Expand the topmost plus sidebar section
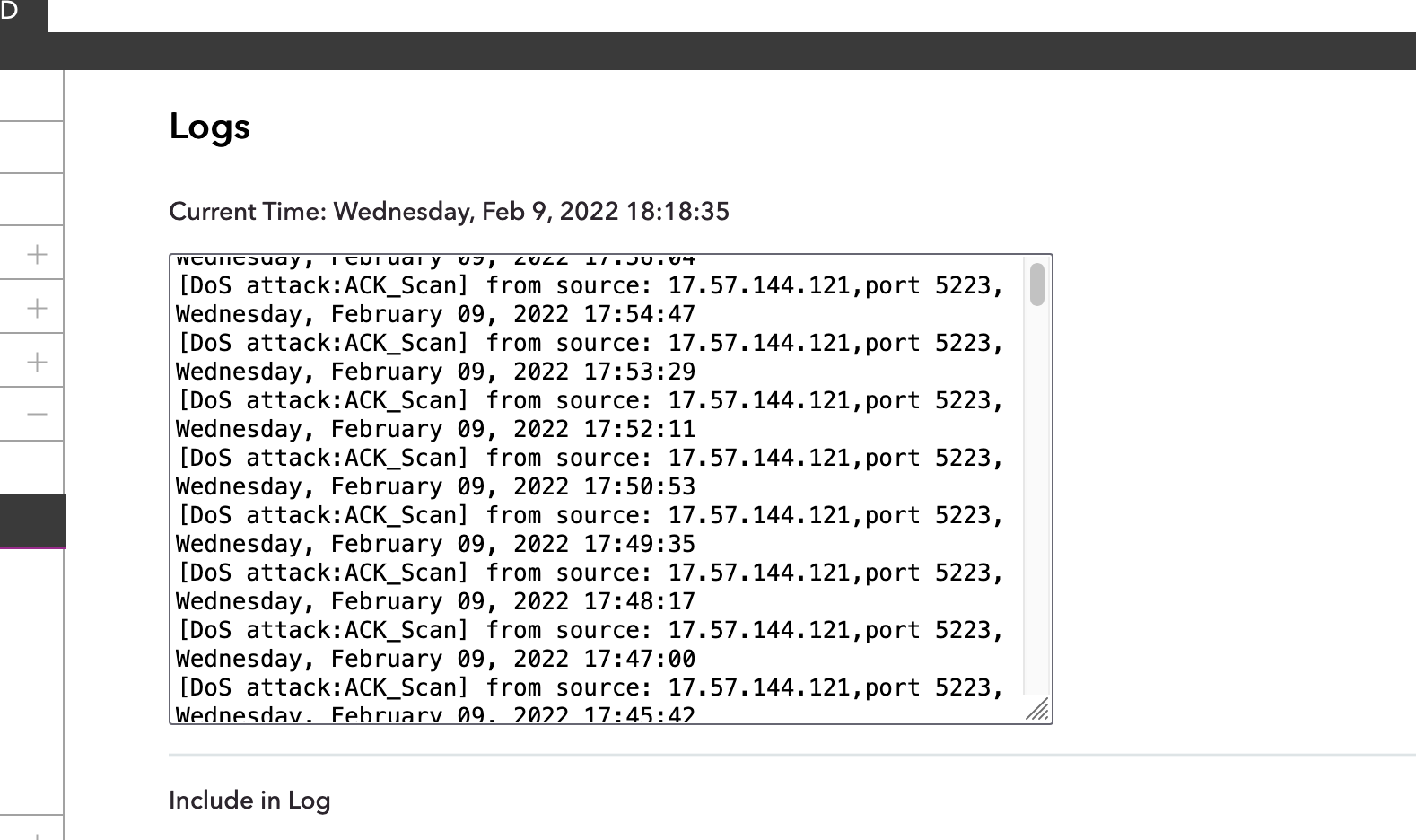This screenshot has width=1416, height=840. (37, 254)
